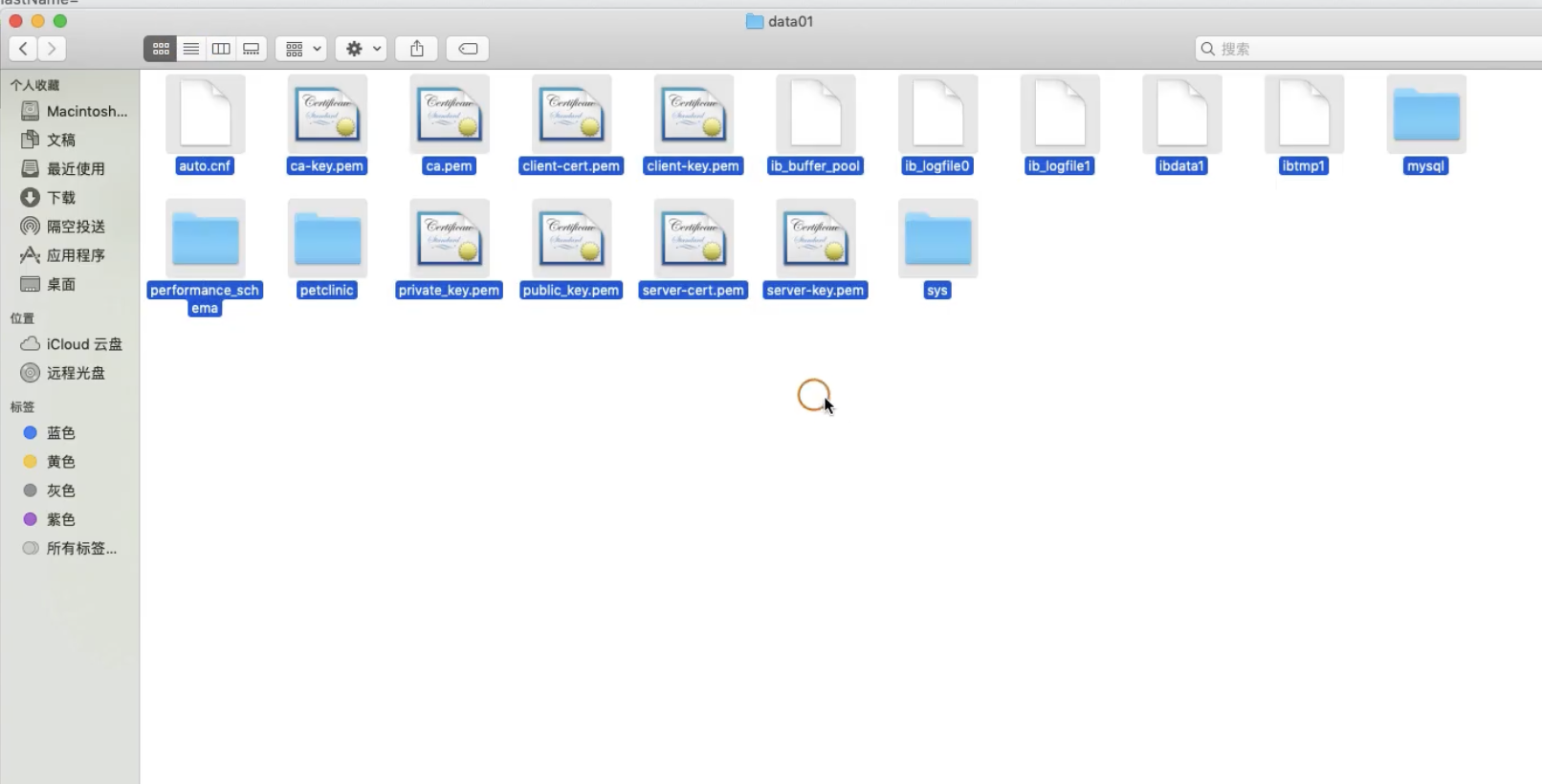The width and height of the screenshot is (1542, 784).
Task: Select 应用程序 in the sidebar
Action: pos(75,255)
